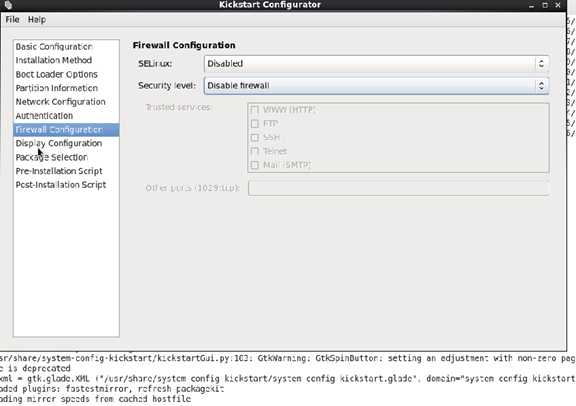Open the SELinux dropdown
The width and height of the screenshot is (576, 406).
pos(376,64)
